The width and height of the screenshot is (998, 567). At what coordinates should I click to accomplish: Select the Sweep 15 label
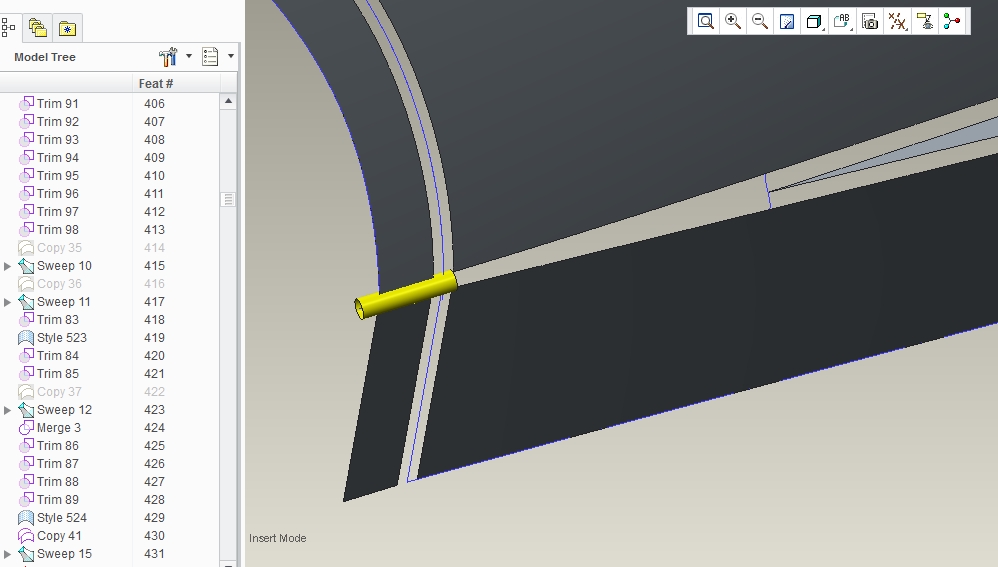tap(64, 554)
